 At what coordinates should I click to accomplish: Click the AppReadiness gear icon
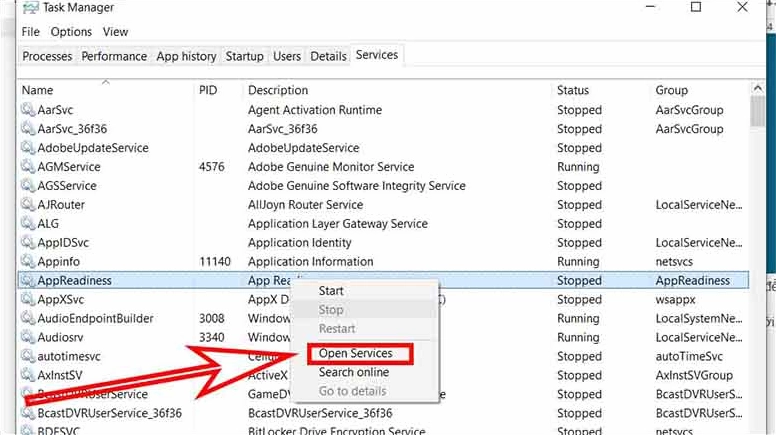(x=28, y=280)
